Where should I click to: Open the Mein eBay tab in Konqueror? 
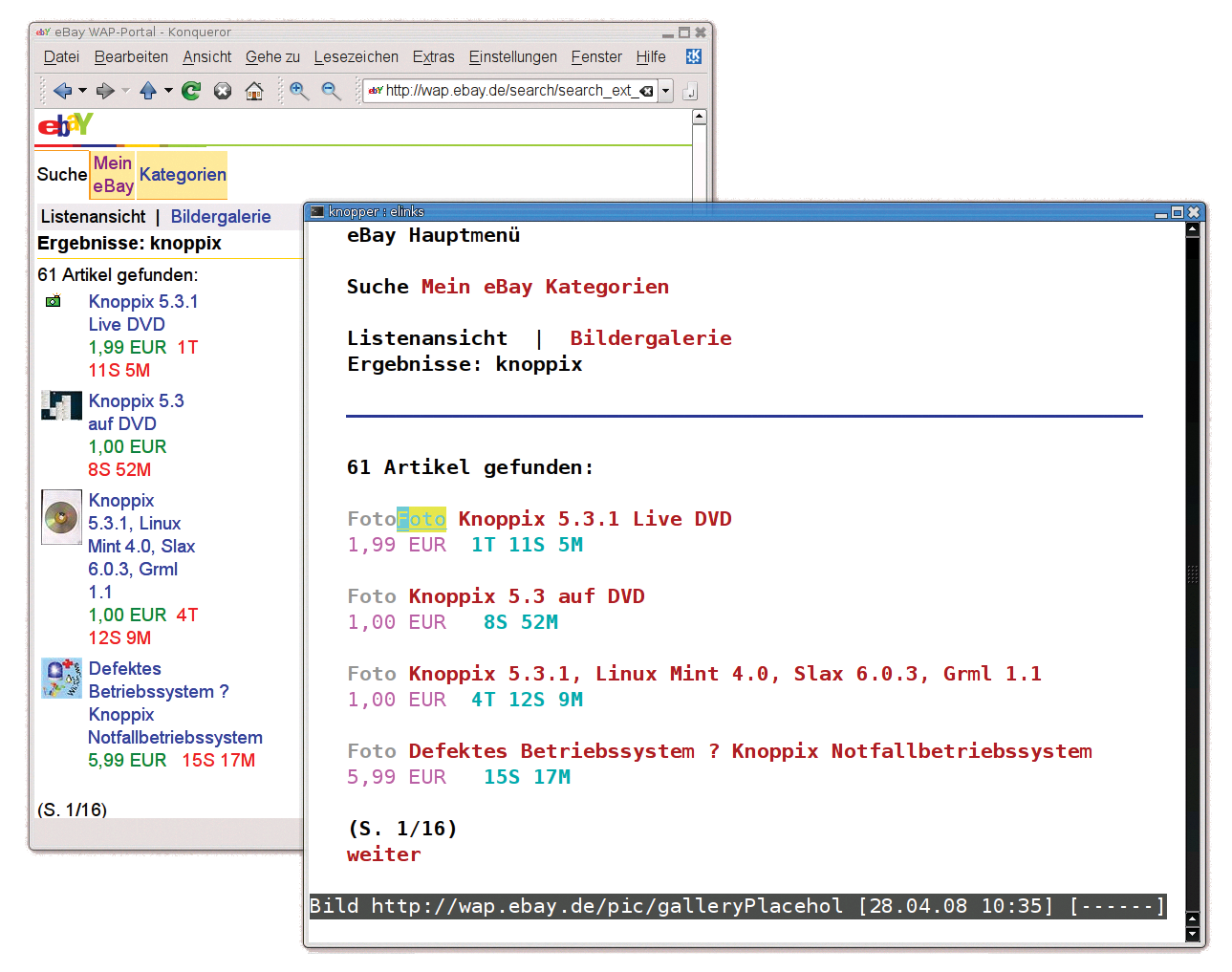(x=113, y=175)
